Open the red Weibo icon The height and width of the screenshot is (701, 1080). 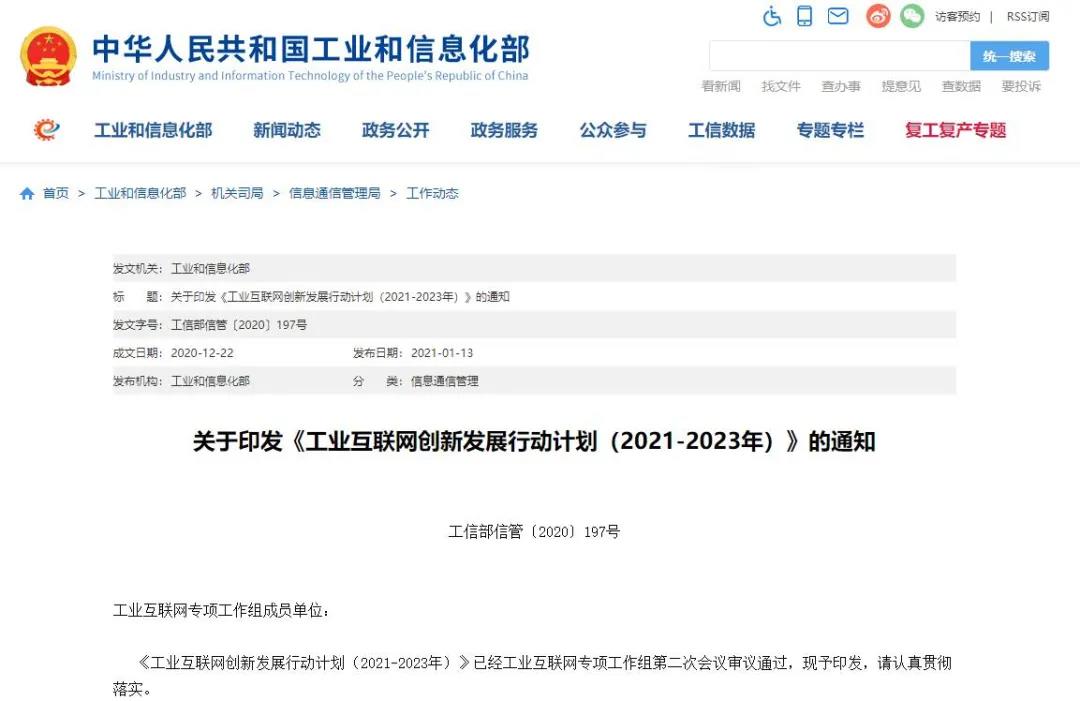click(x=878, y=16)
